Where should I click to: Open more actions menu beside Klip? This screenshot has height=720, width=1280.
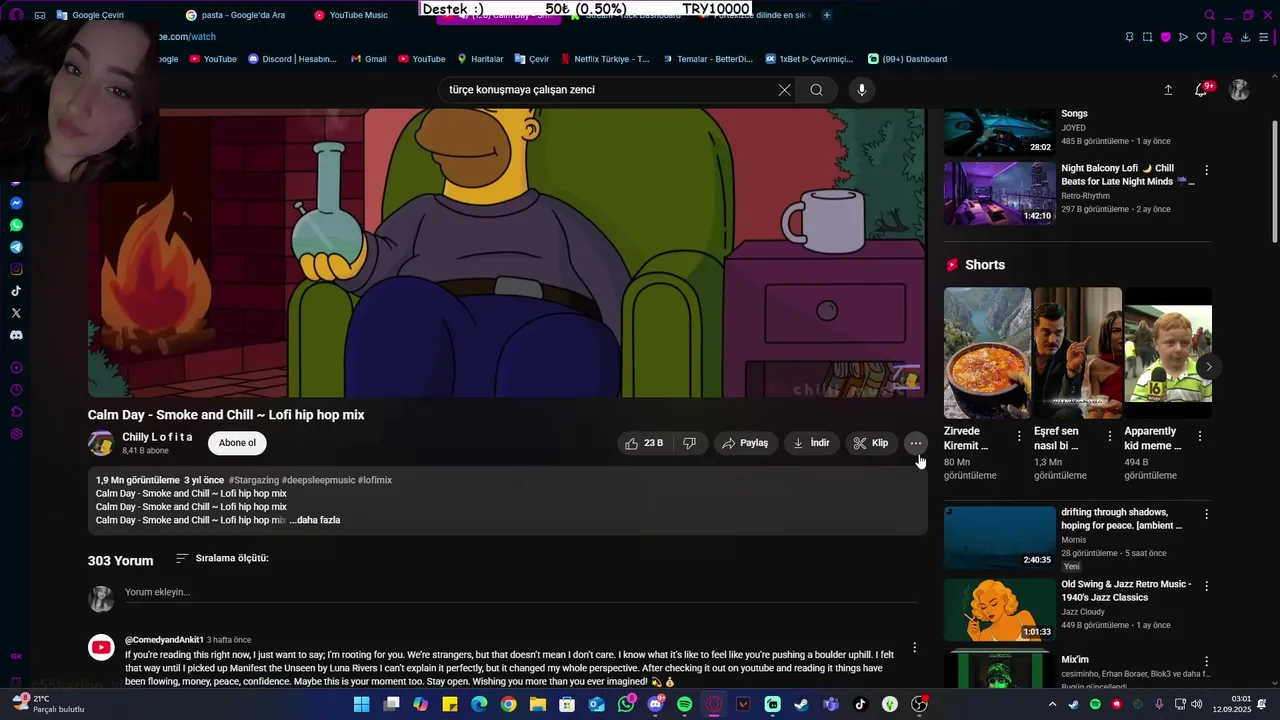[x=916, y=443]
